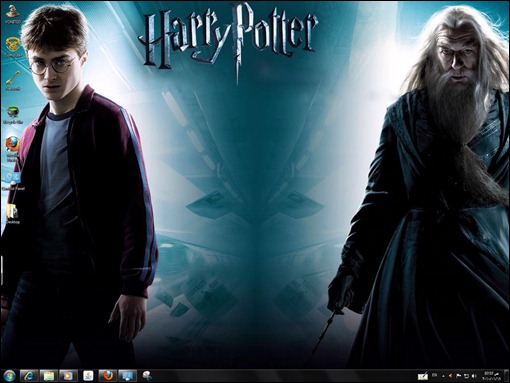Image resolution: width=510 pixels, height=383 pixels.
Task: Open the green cauldron Recycle Bin icon
Action: (x=13, y=114)
